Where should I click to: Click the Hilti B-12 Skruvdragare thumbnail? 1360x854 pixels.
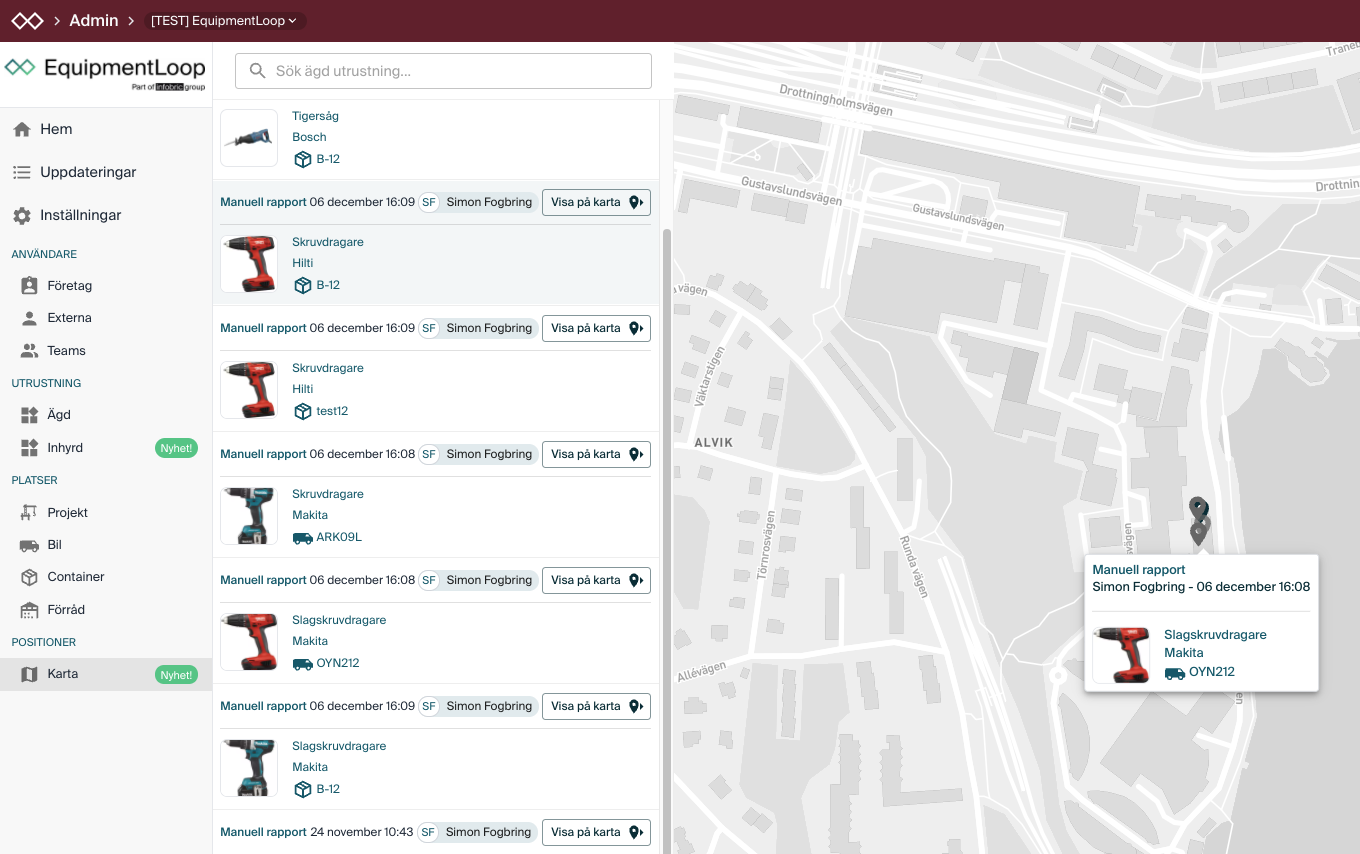tap(249, 264)
